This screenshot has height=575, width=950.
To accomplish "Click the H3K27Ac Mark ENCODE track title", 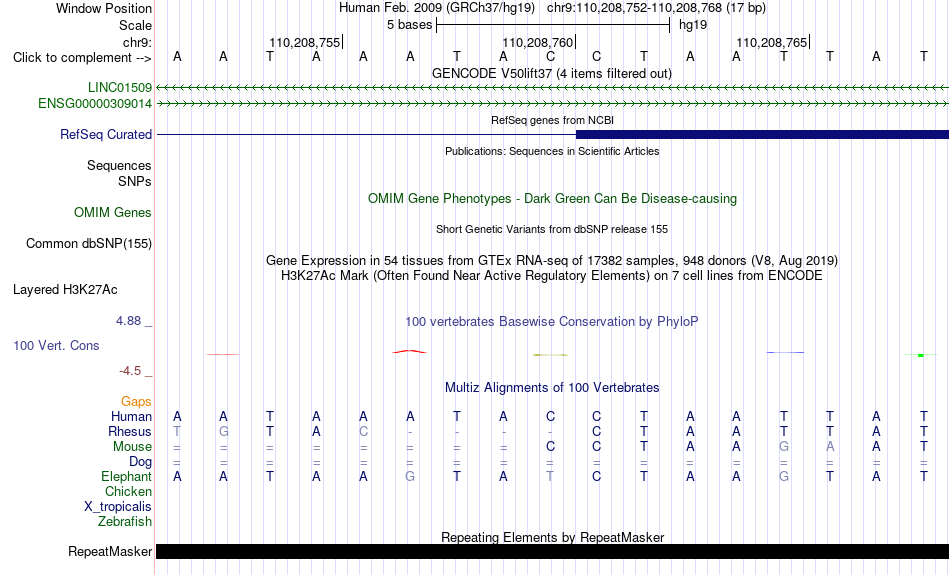I will tap(552, 276).
